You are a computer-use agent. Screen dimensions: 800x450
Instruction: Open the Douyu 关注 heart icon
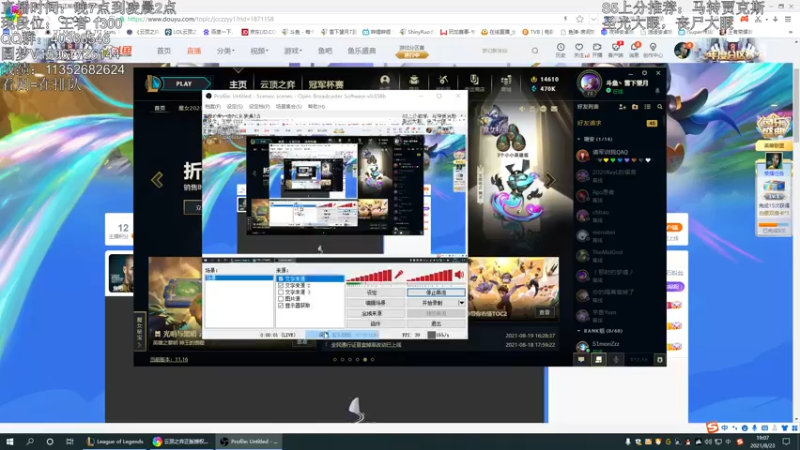(x=579, y=50)
